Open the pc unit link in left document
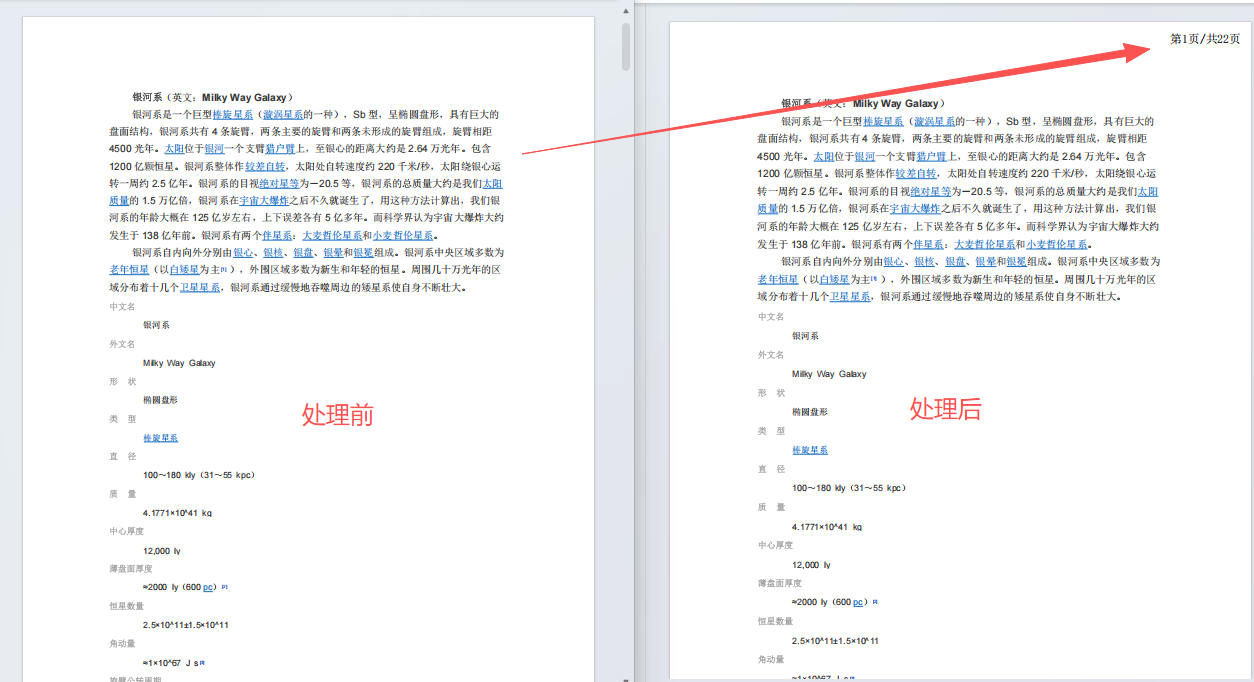The height and width of the screenshot is (682, 1254). 209,587
